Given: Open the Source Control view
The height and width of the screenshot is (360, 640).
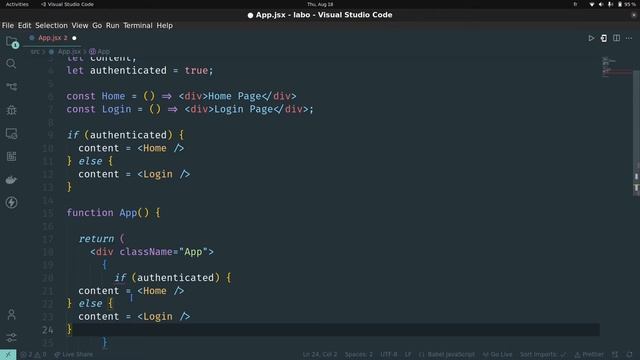Looking at the screenshot, I should (11, 87).
